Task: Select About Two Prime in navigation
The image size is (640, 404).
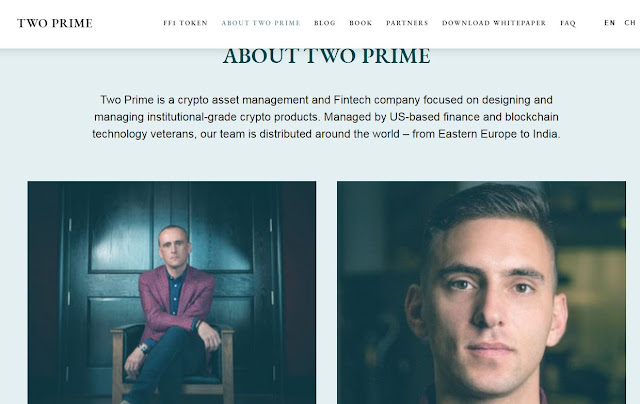Action: 261,23
